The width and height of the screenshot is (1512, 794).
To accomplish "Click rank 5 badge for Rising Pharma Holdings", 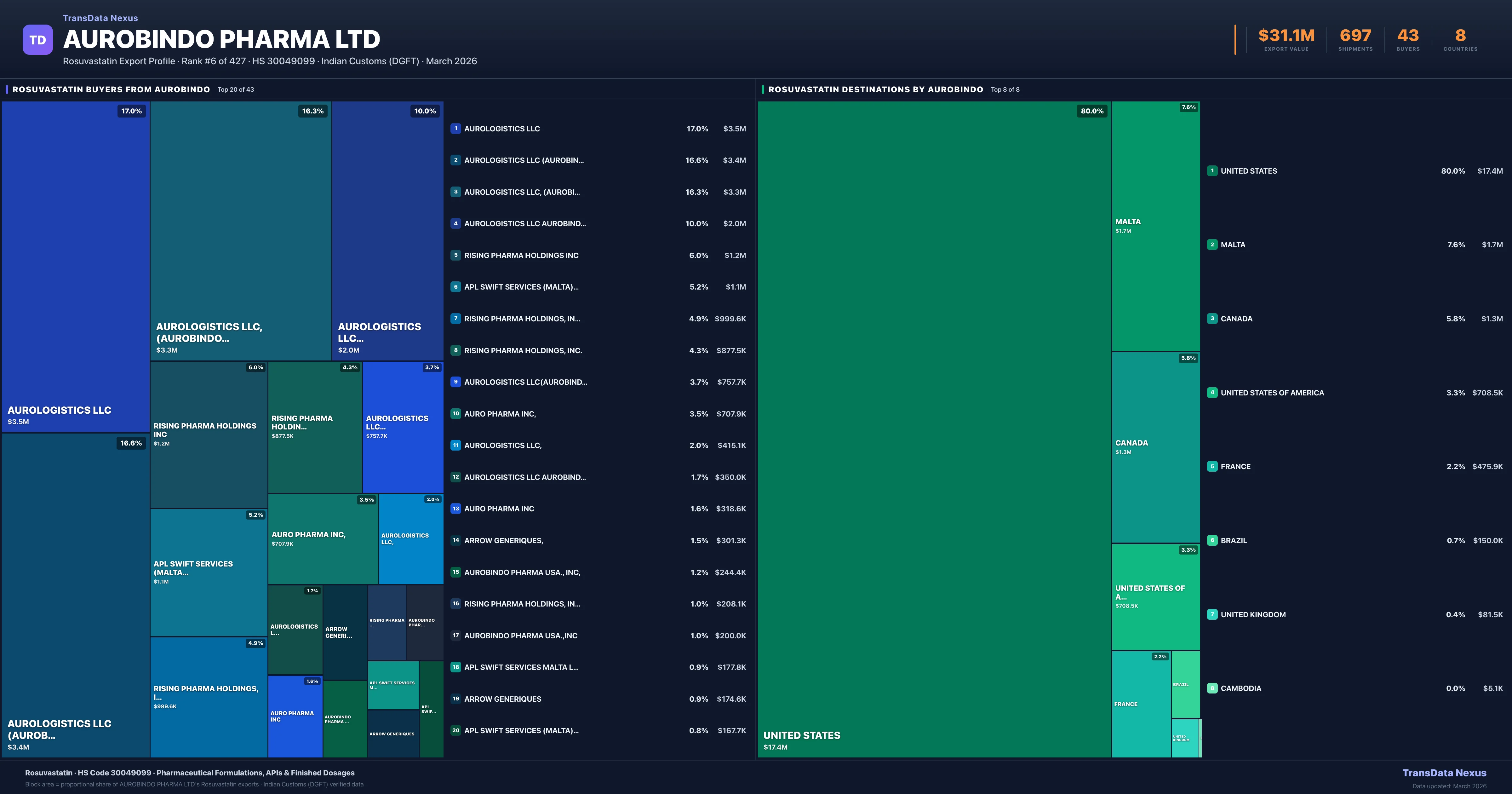I will tap(455, 256).
